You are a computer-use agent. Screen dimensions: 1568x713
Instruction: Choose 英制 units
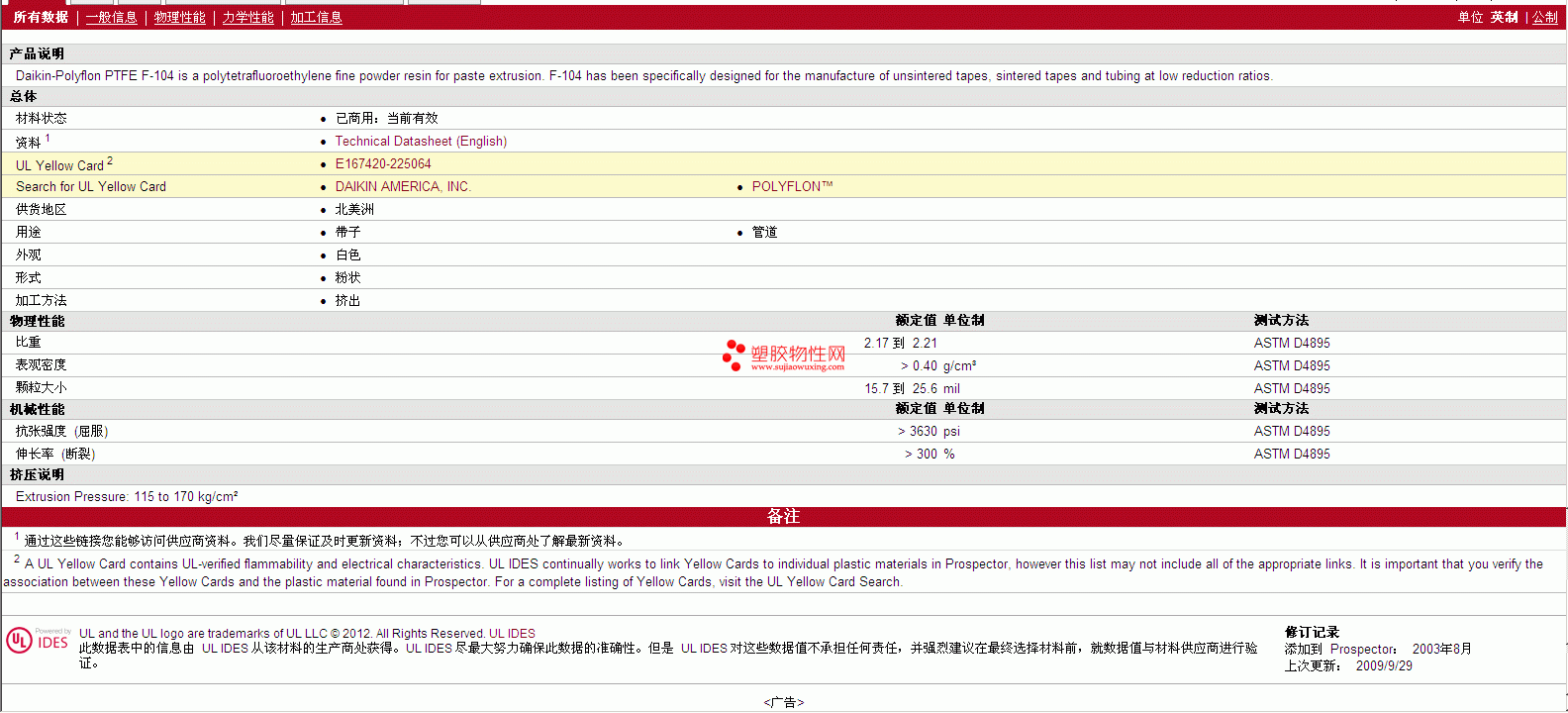[x=1505, y=18]
